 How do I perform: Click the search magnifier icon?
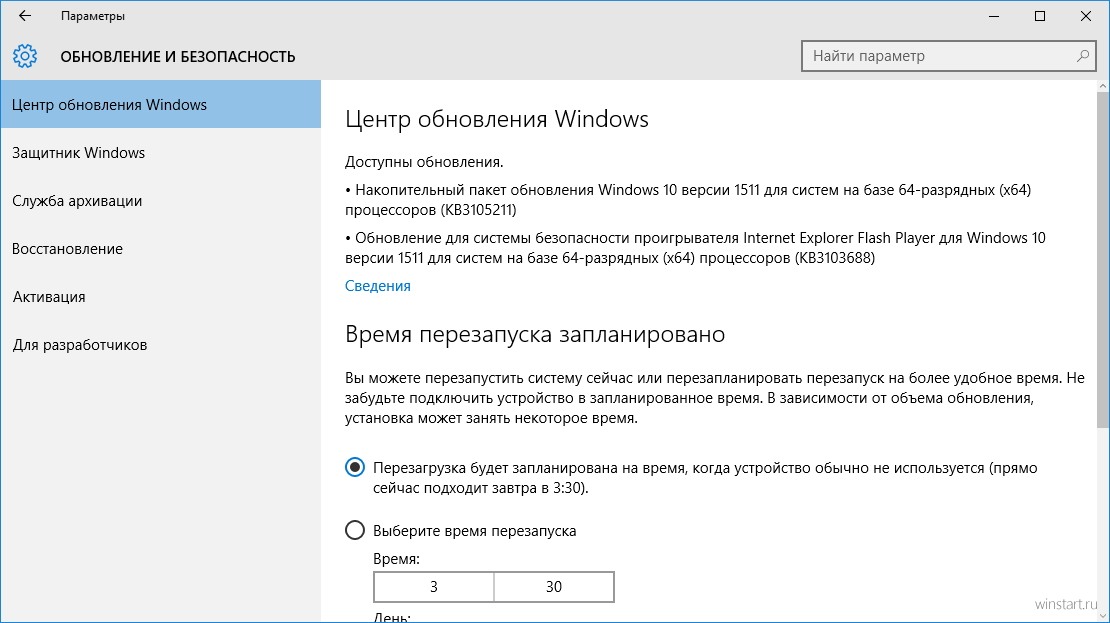(1082, 56)
